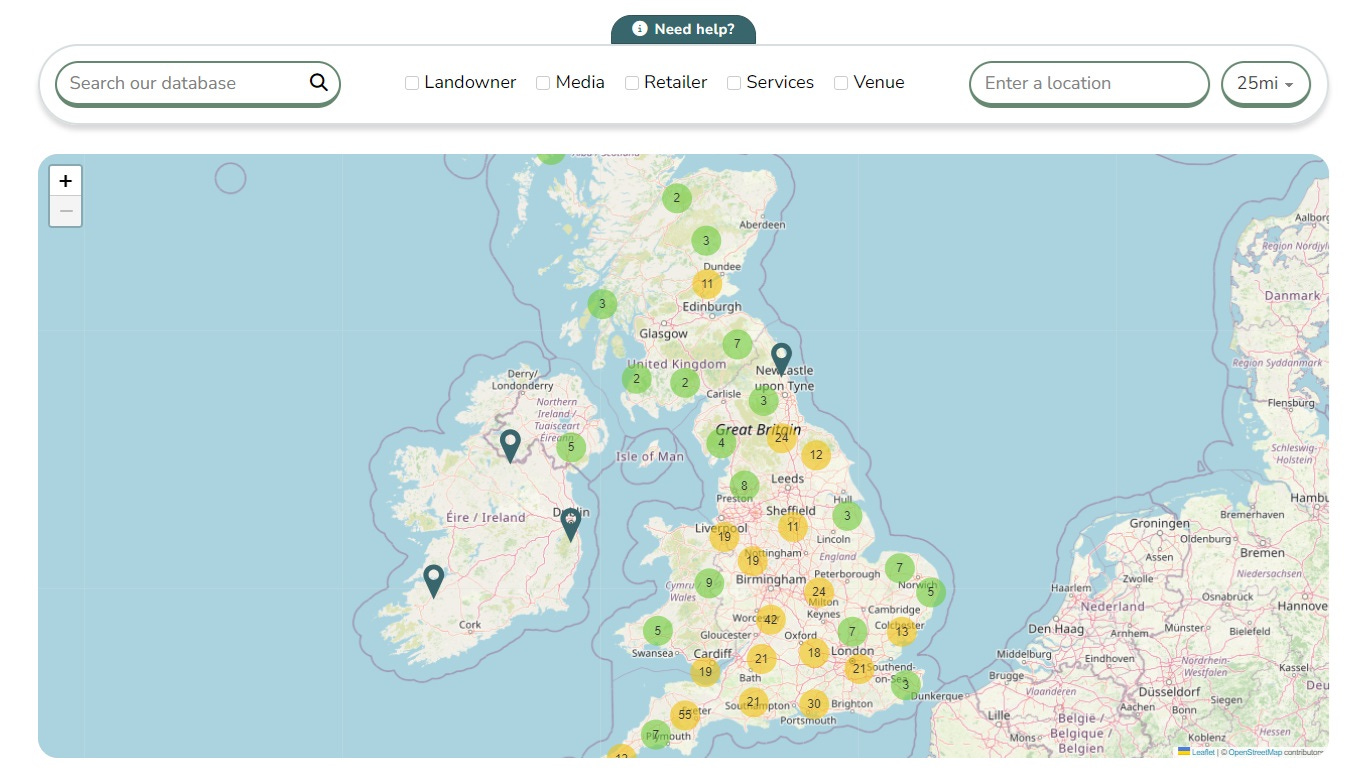The image size is (1368, 779).
Task: Open the 8 cluster above Preston
Action: coord(744,486)
